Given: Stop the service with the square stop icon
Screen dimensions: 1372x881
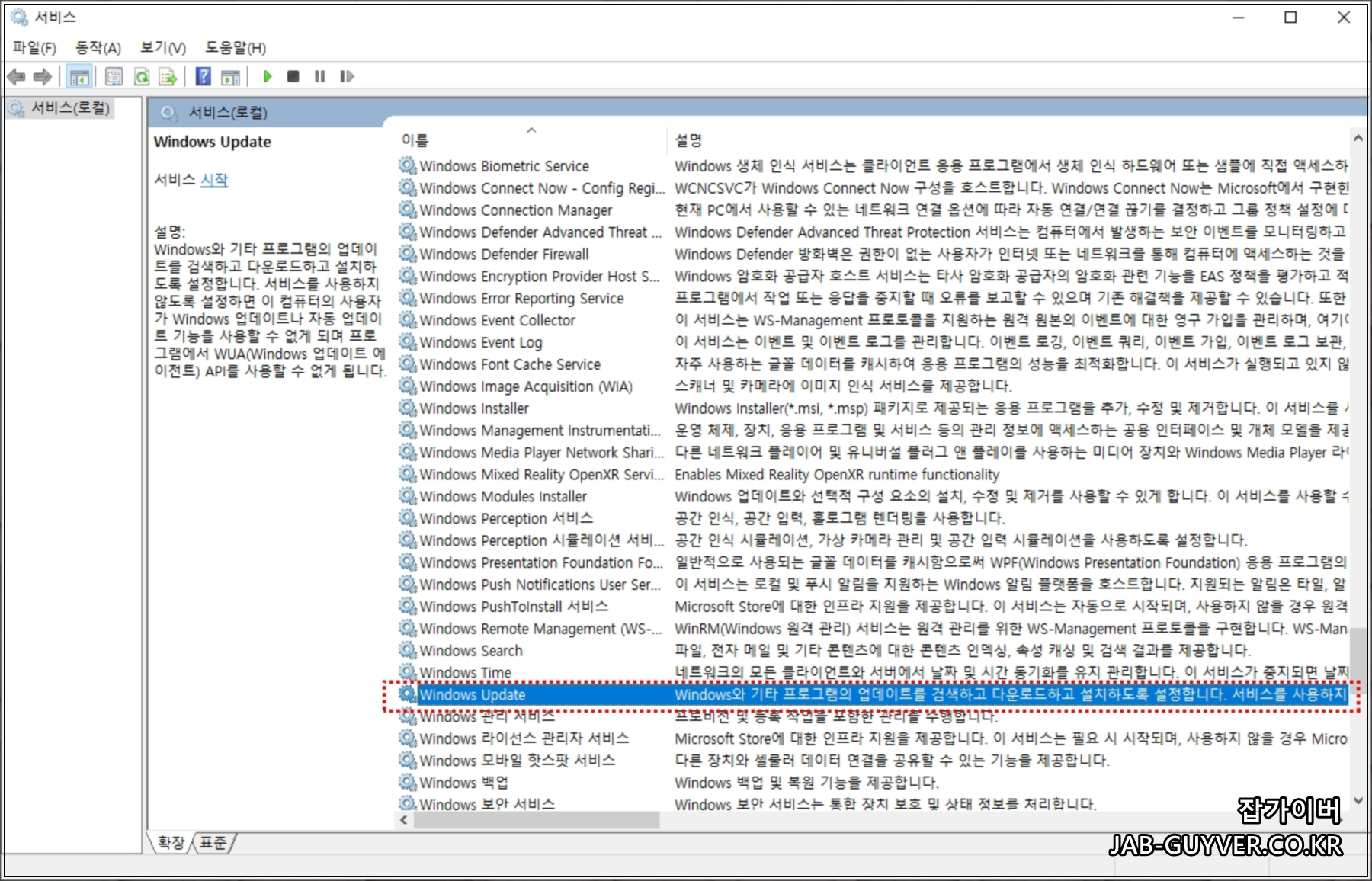Looking at the screenshot, I should [x=293, y=76].
